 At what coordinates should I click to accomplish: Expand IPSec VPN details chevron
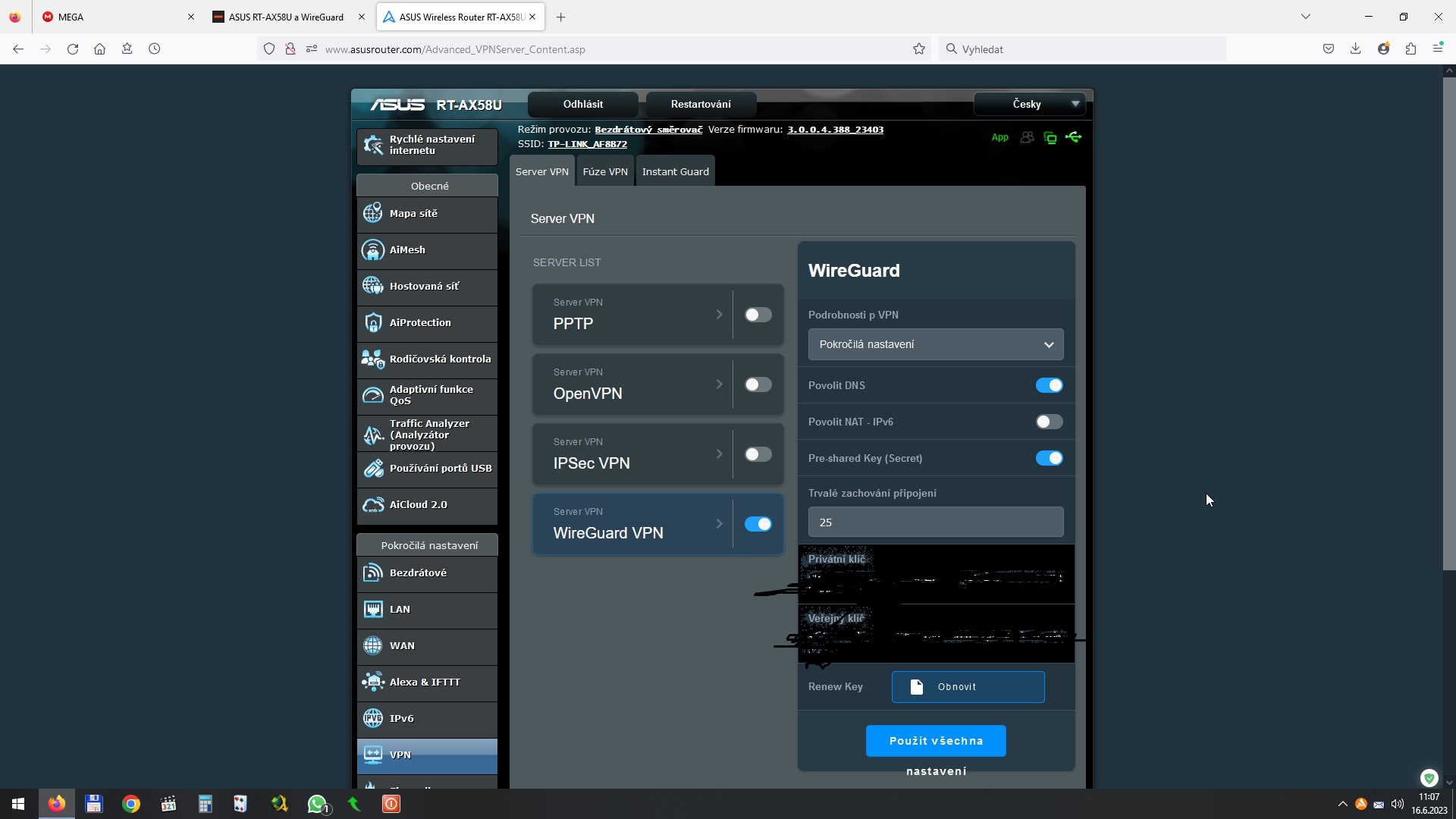tap(719, 454)
